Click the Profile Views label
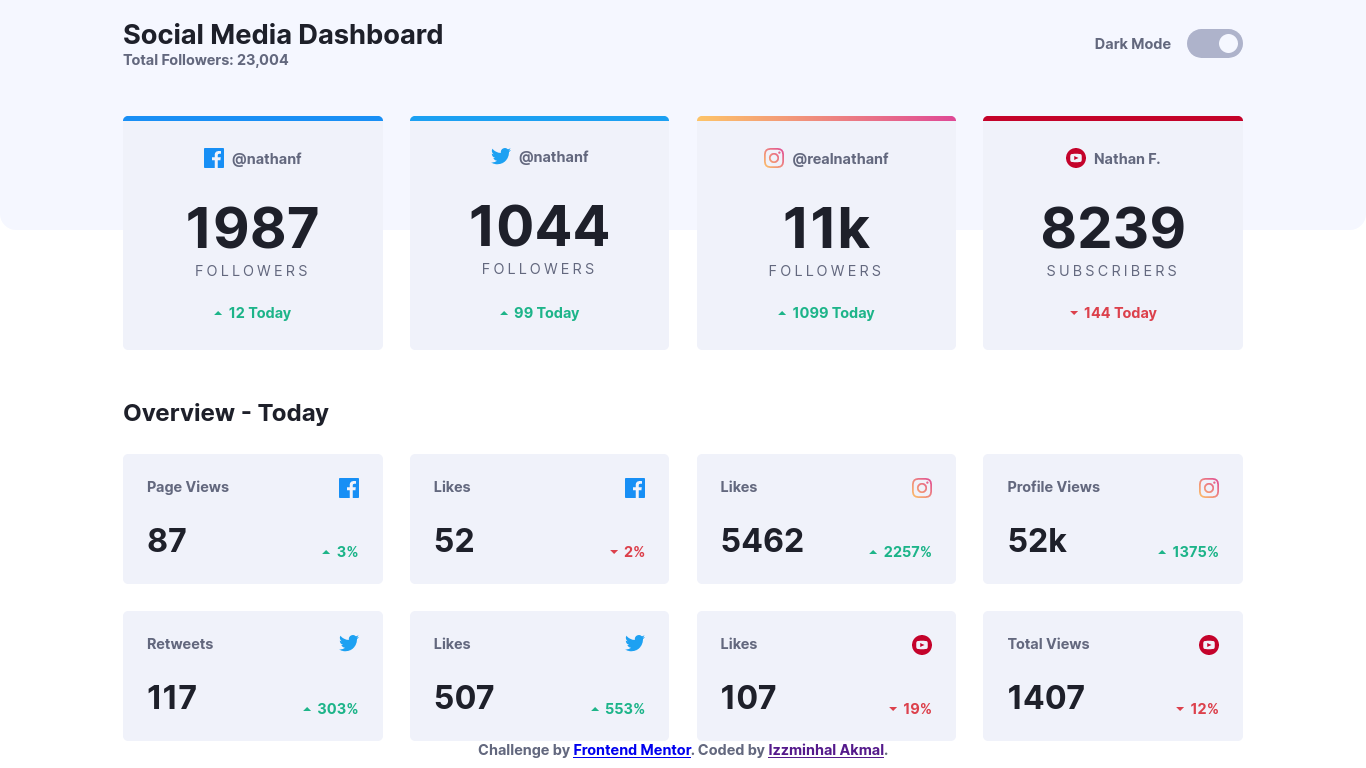 (1053, 487)
